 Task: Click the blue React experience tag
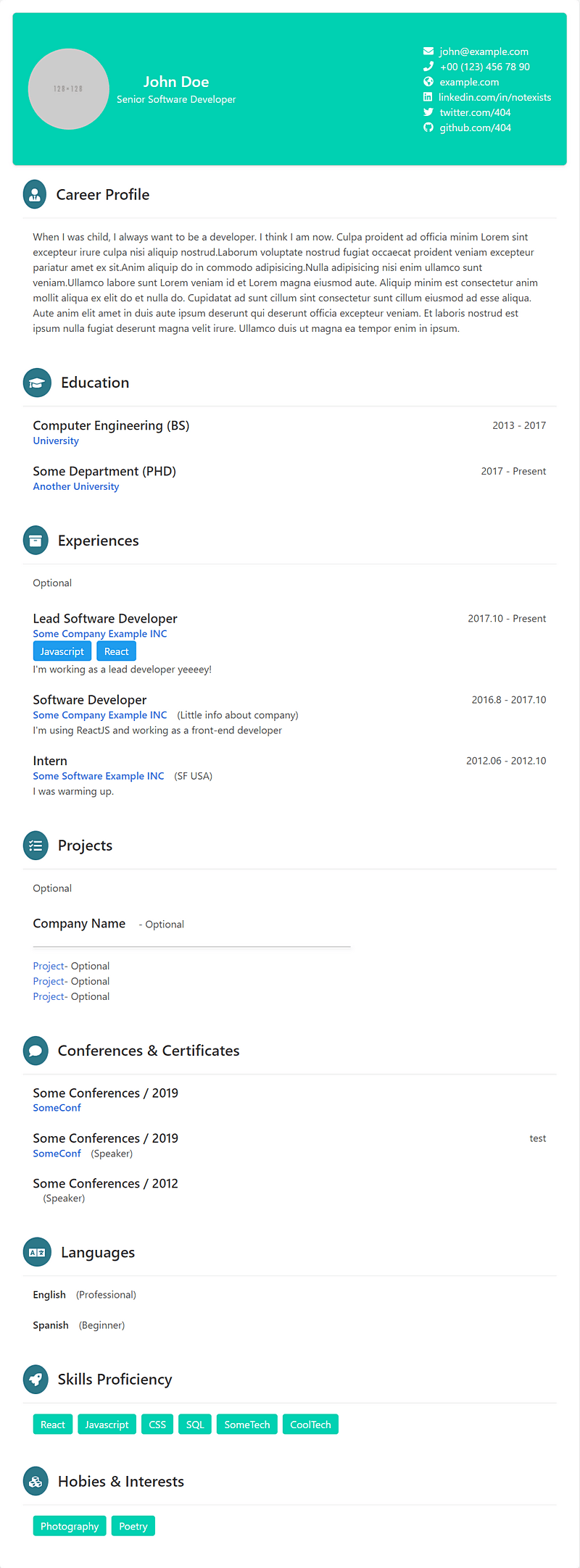coord(116,651)
